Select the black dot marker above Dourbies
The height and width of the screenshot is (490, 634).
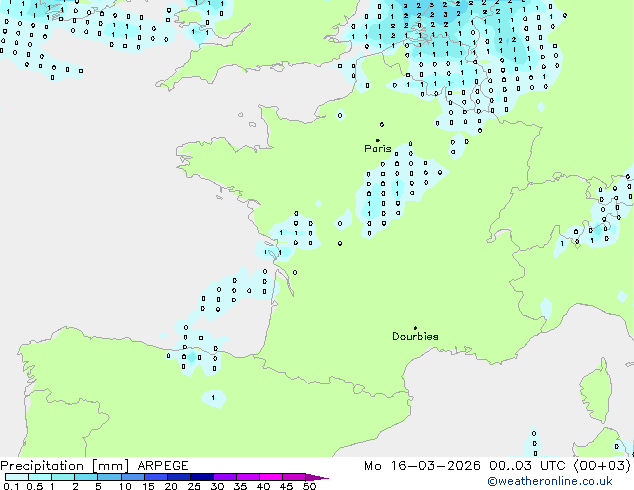point(415,328)
